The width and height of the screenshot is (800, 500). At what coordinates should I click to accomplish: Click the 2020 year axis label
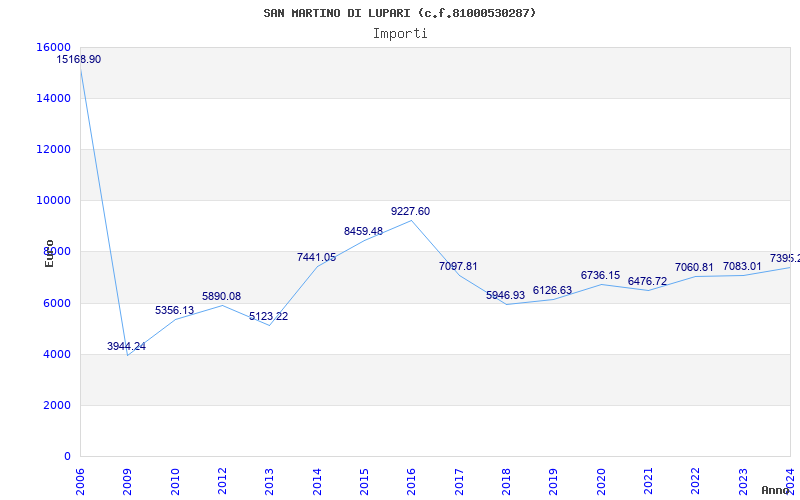coord(601,480)
